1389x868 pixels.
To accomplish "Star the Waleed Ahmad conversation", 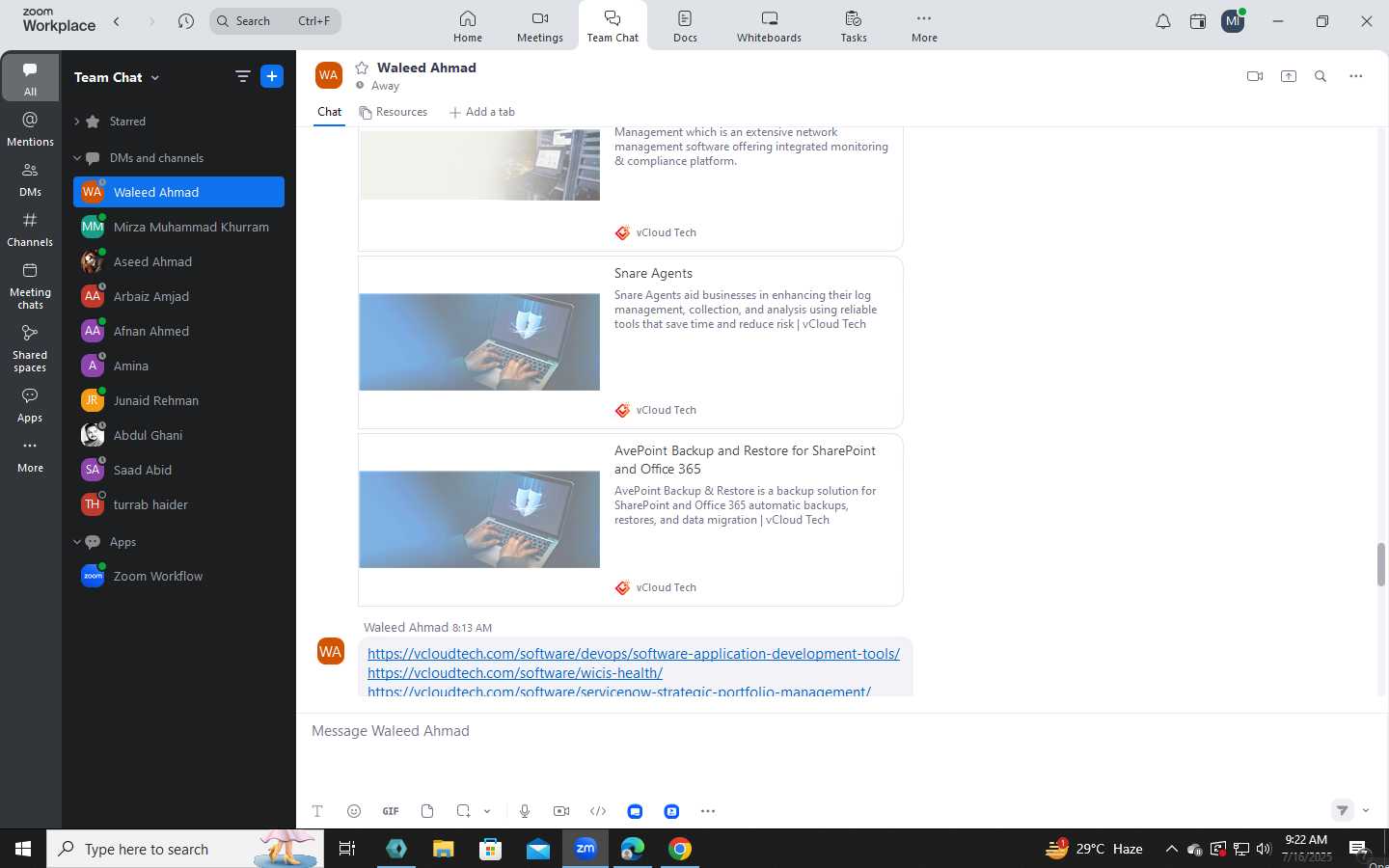I will (362, 68).
